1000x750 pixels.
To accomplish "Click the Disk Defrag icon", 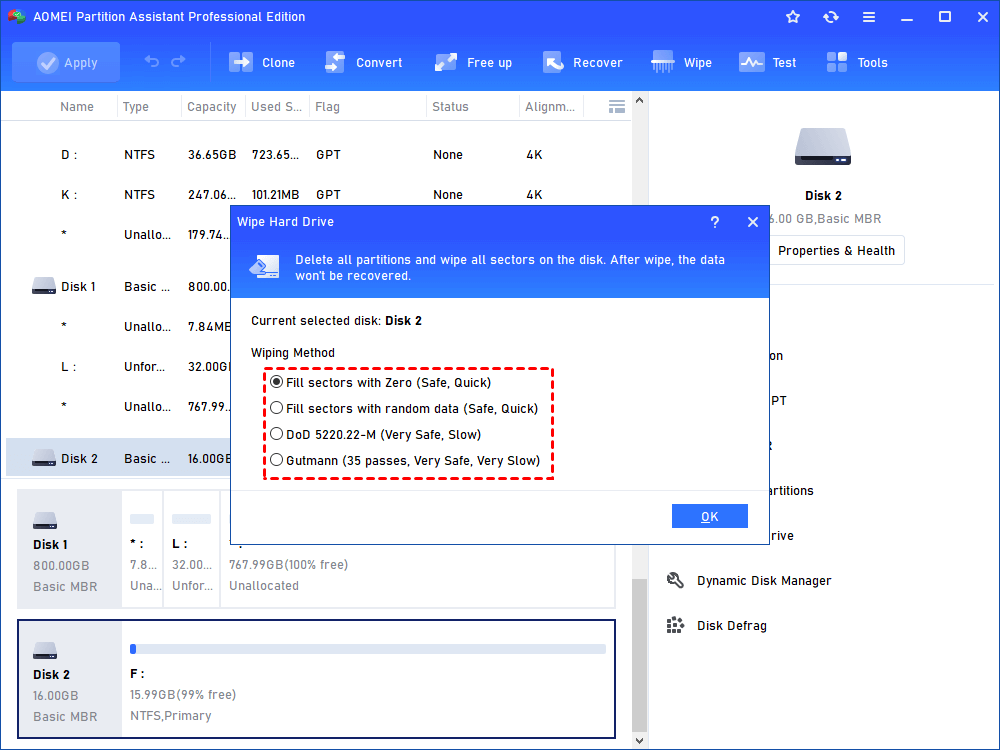I will (675, 626).
